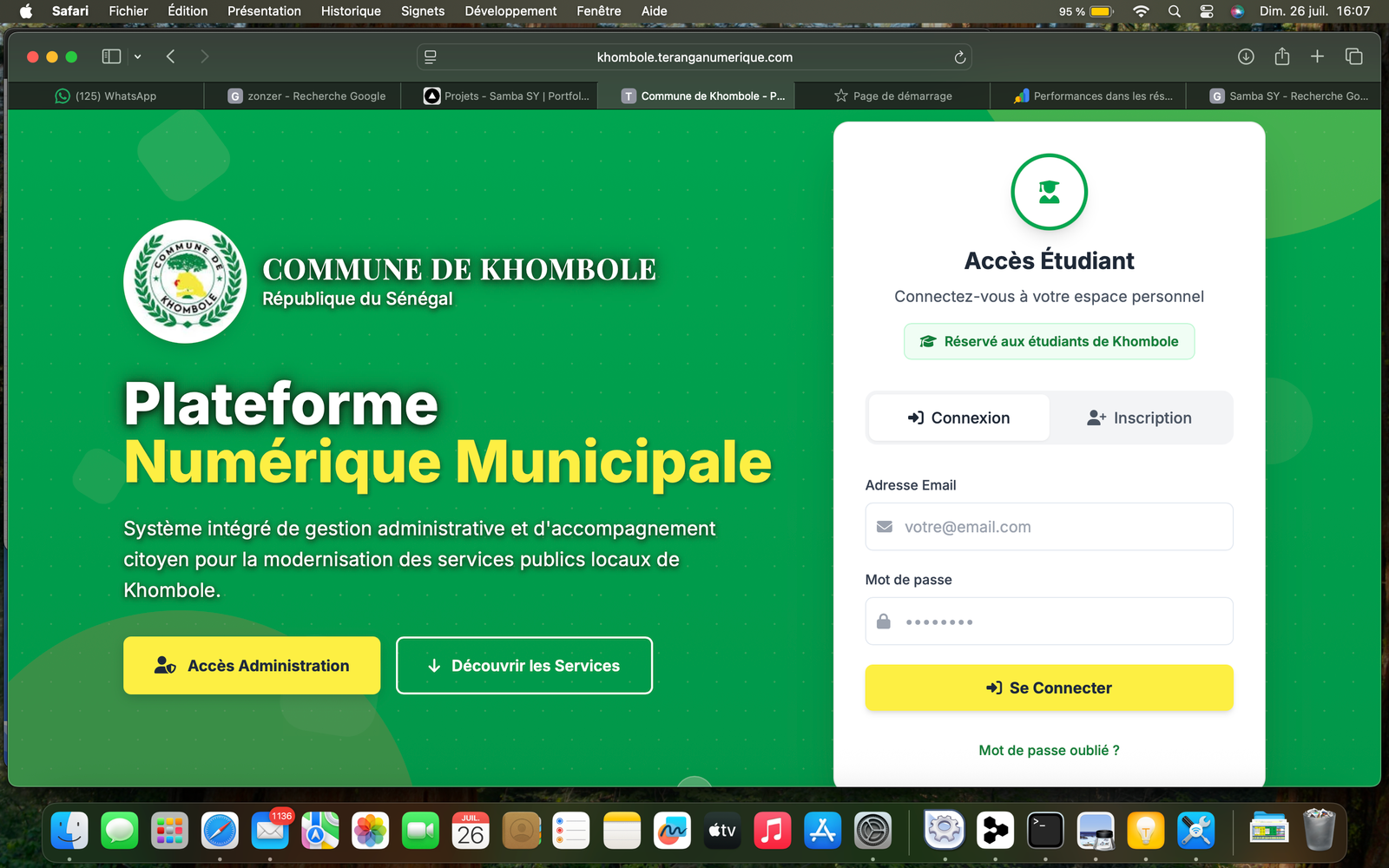Viewport: 1389px width, 868px height.
Task: Focus the Mot de passe field
Action: pyautogui.click(x=1049, y=621)
